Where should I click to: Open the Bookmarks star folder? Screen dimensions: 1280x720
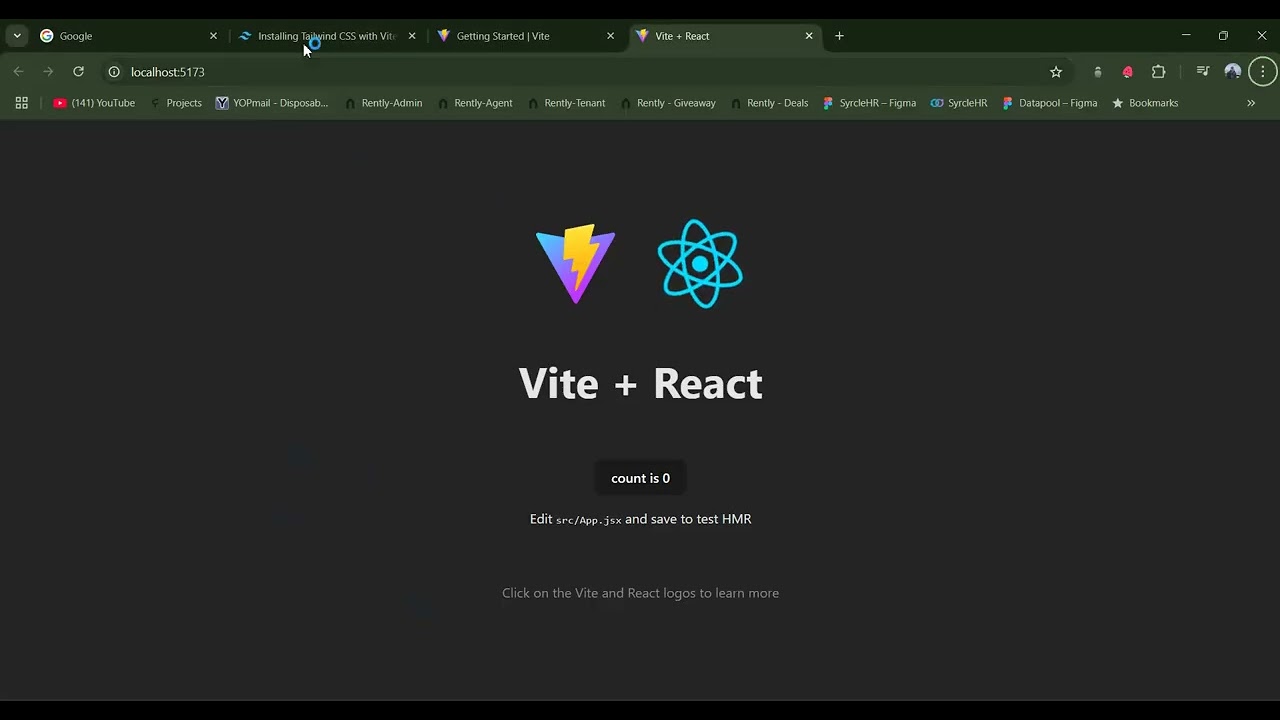point(1145,103)
